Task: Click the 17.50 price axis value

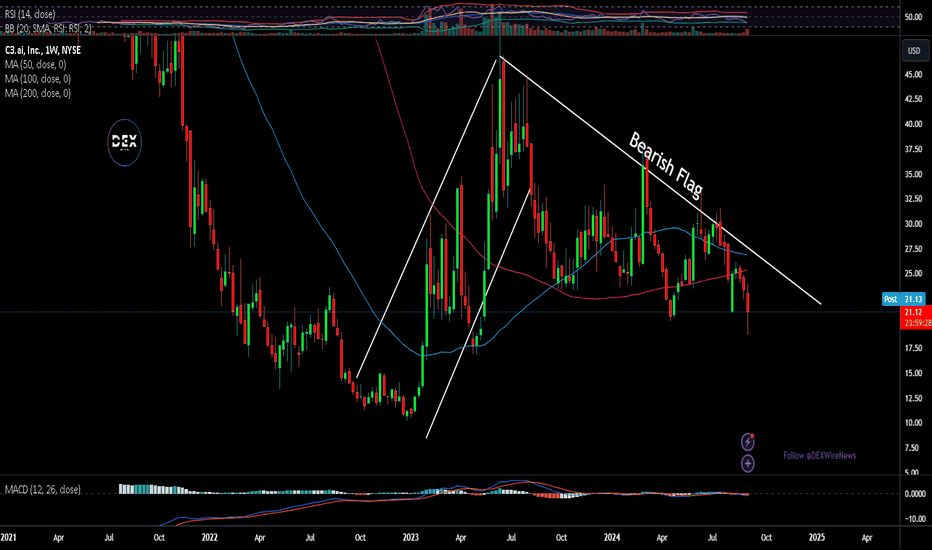Action: click(914, 348)
